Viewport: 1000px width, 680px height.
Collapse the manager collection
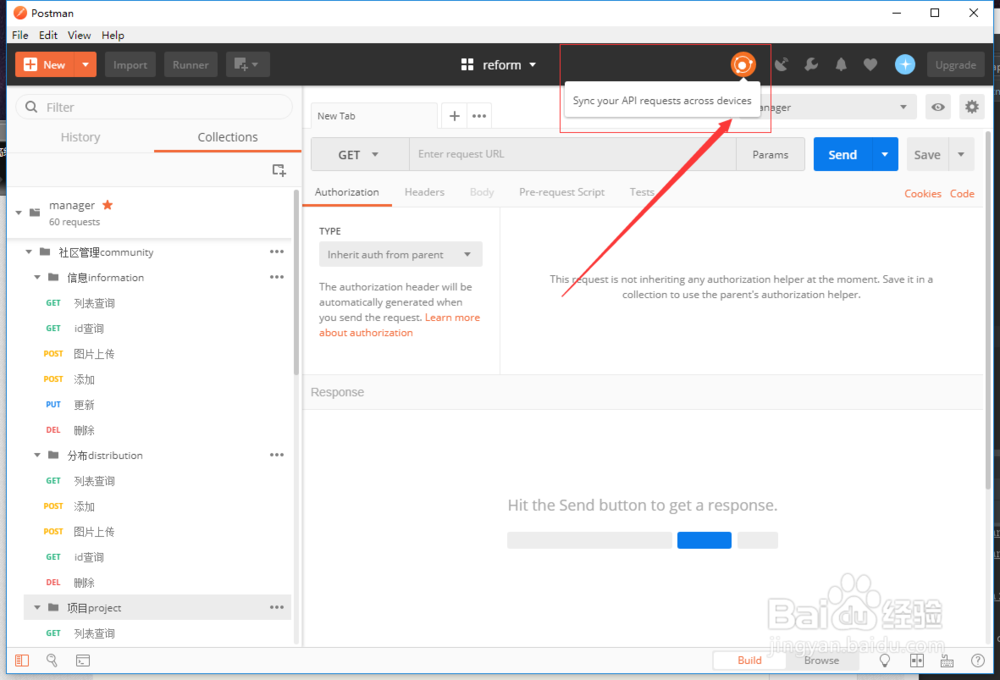[x=17, y=213]
